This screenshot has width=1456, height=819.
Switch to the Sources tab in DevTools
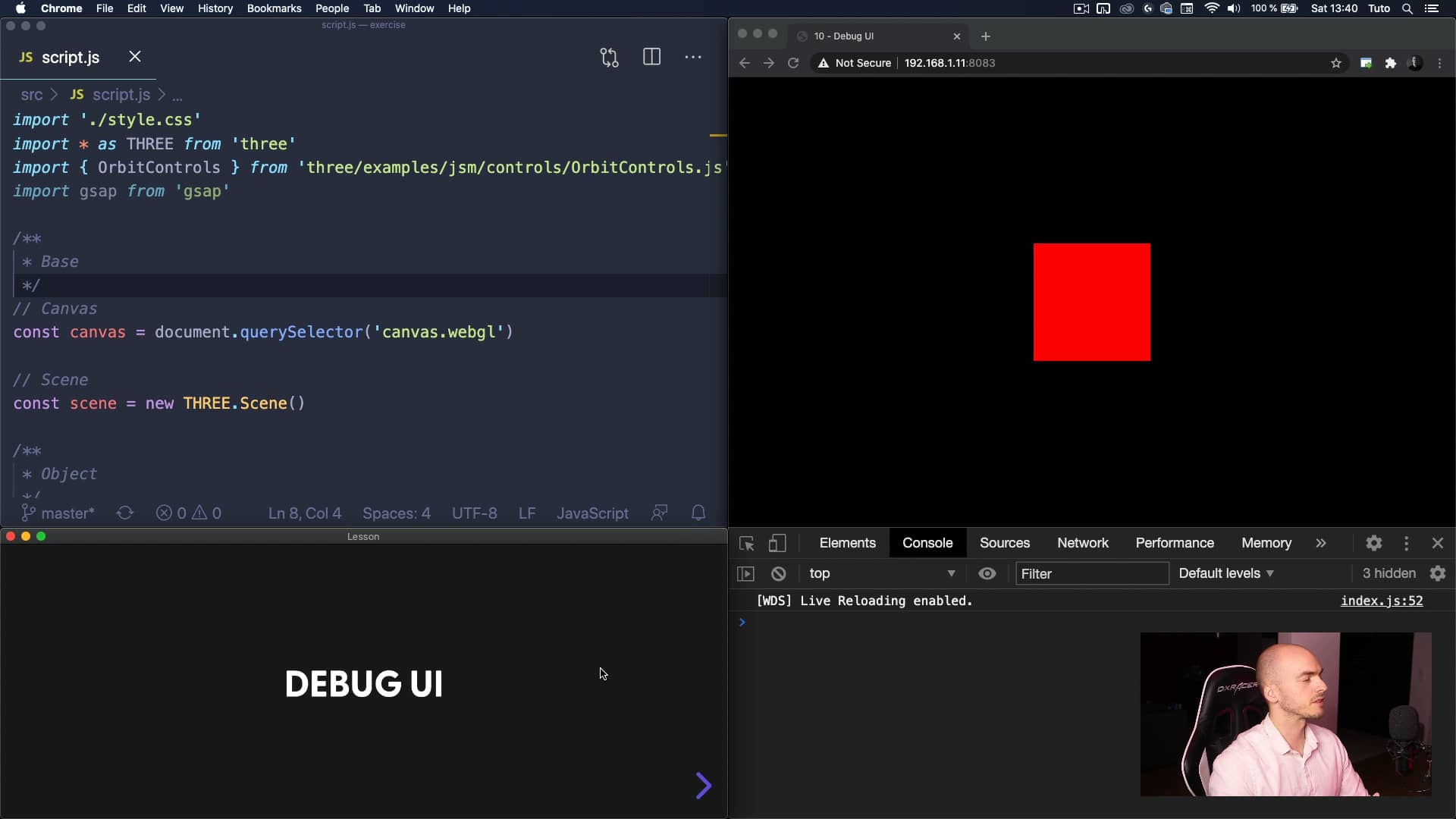point(1006,543)
